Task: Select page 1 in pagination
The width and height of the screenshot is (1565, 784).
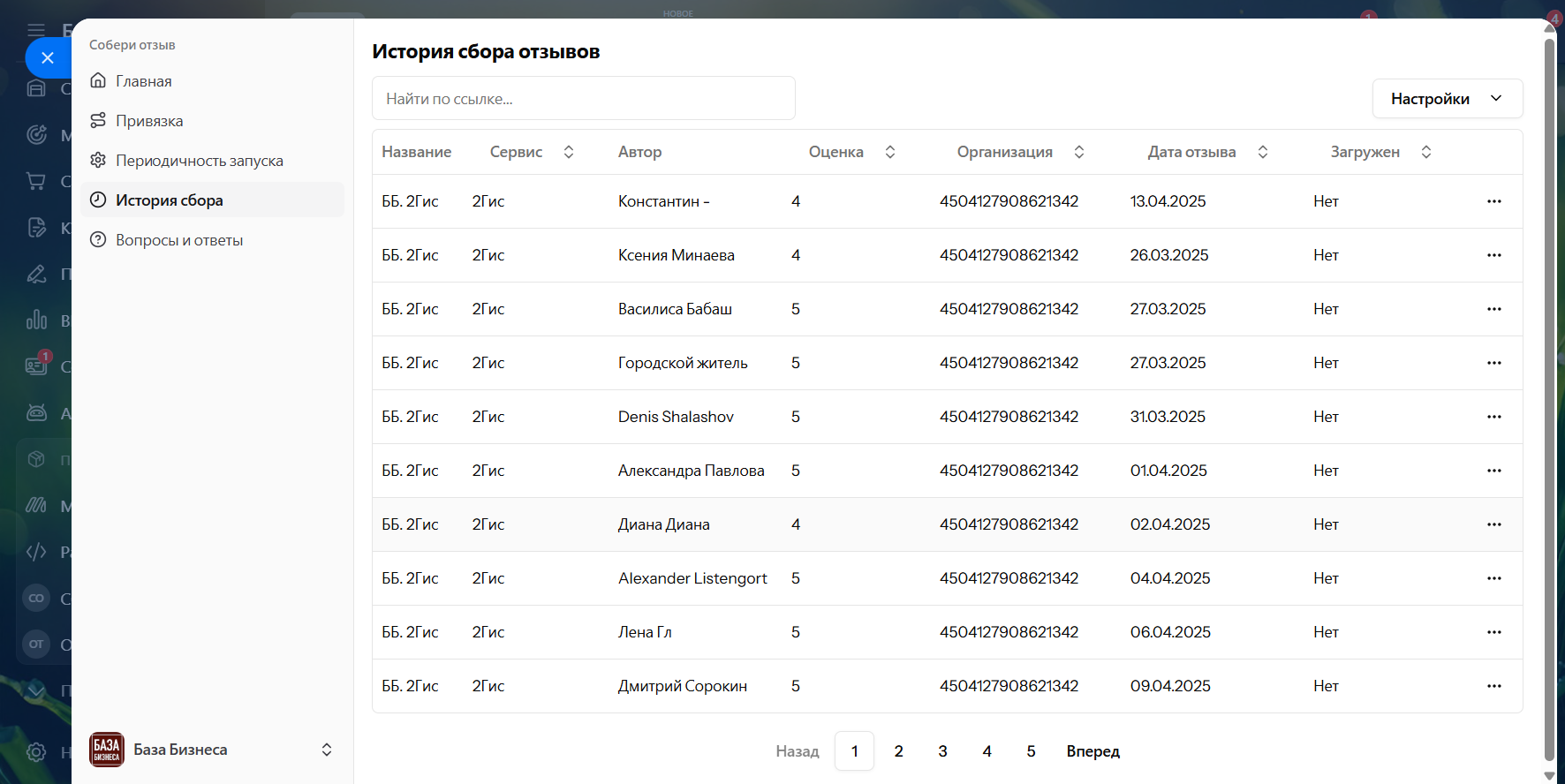Action: [x=854, y=751]
